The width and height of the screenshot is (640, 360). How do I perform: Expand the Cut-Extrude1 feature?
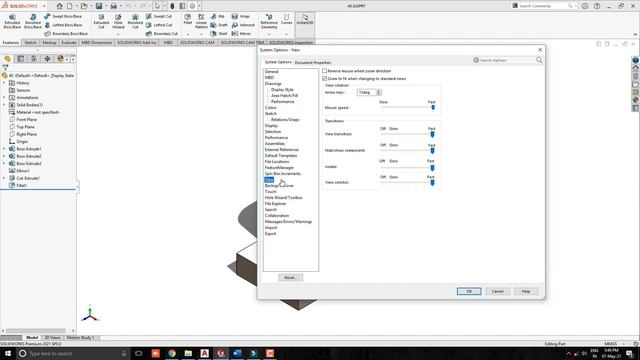tap(4, 178)
